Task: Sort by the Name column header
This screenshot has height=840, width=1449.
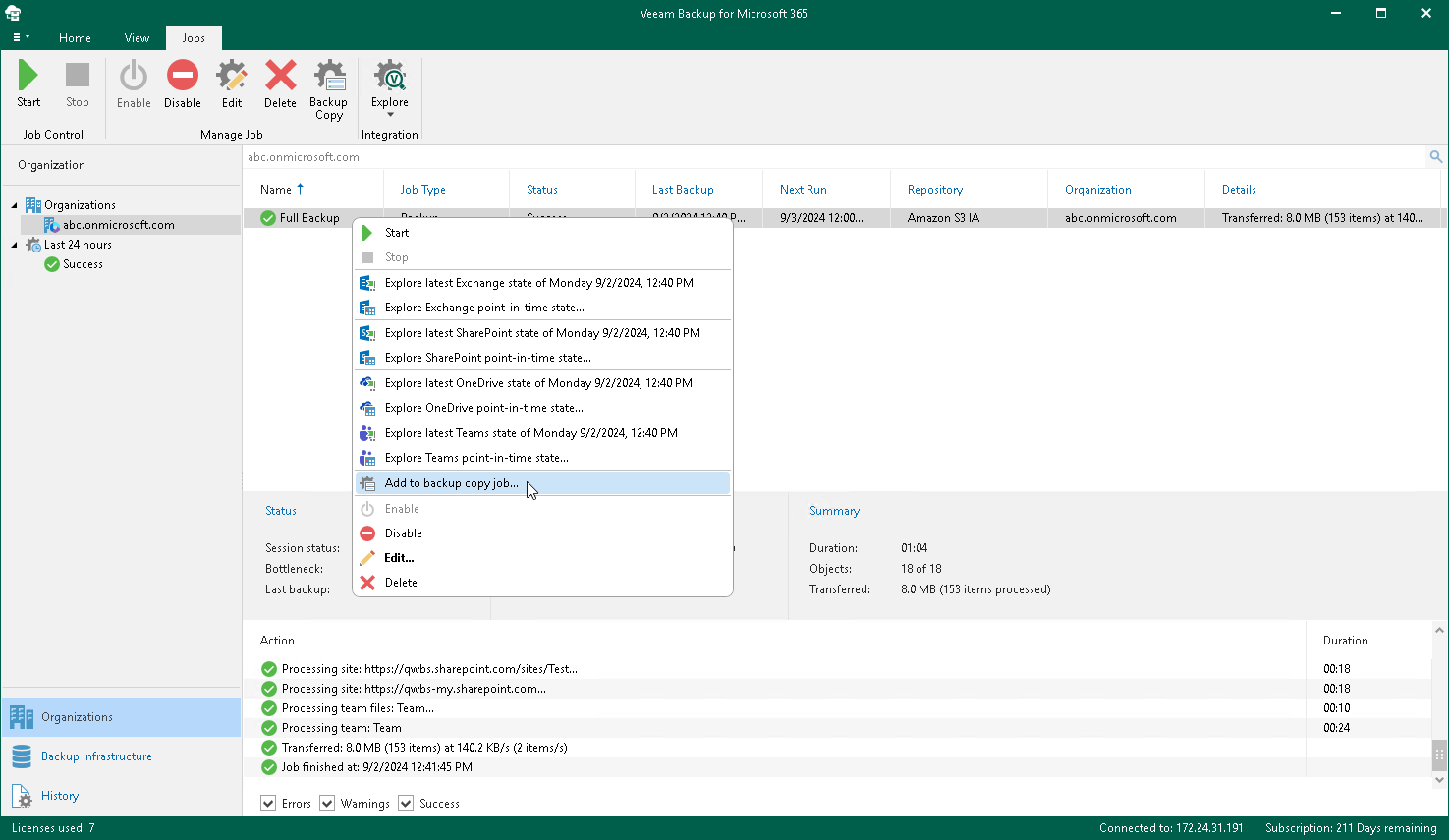Action: [x=312, y=190]
